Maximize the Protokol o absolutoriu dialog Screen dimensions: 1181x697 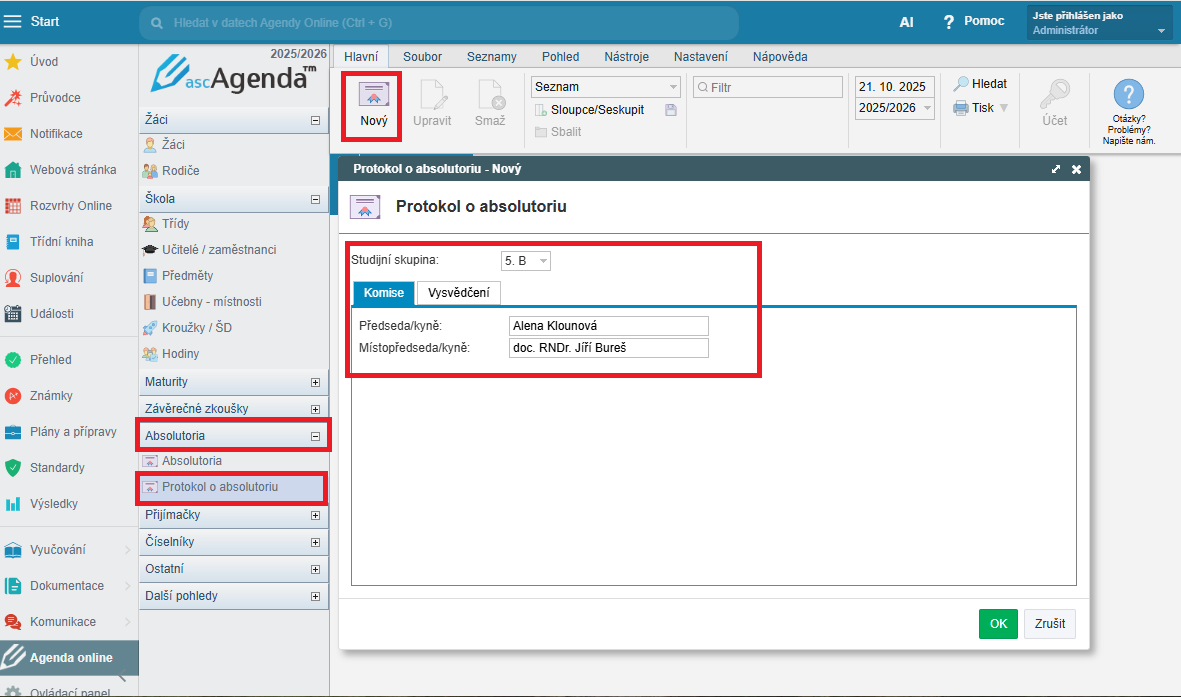tap(1056, 170)
